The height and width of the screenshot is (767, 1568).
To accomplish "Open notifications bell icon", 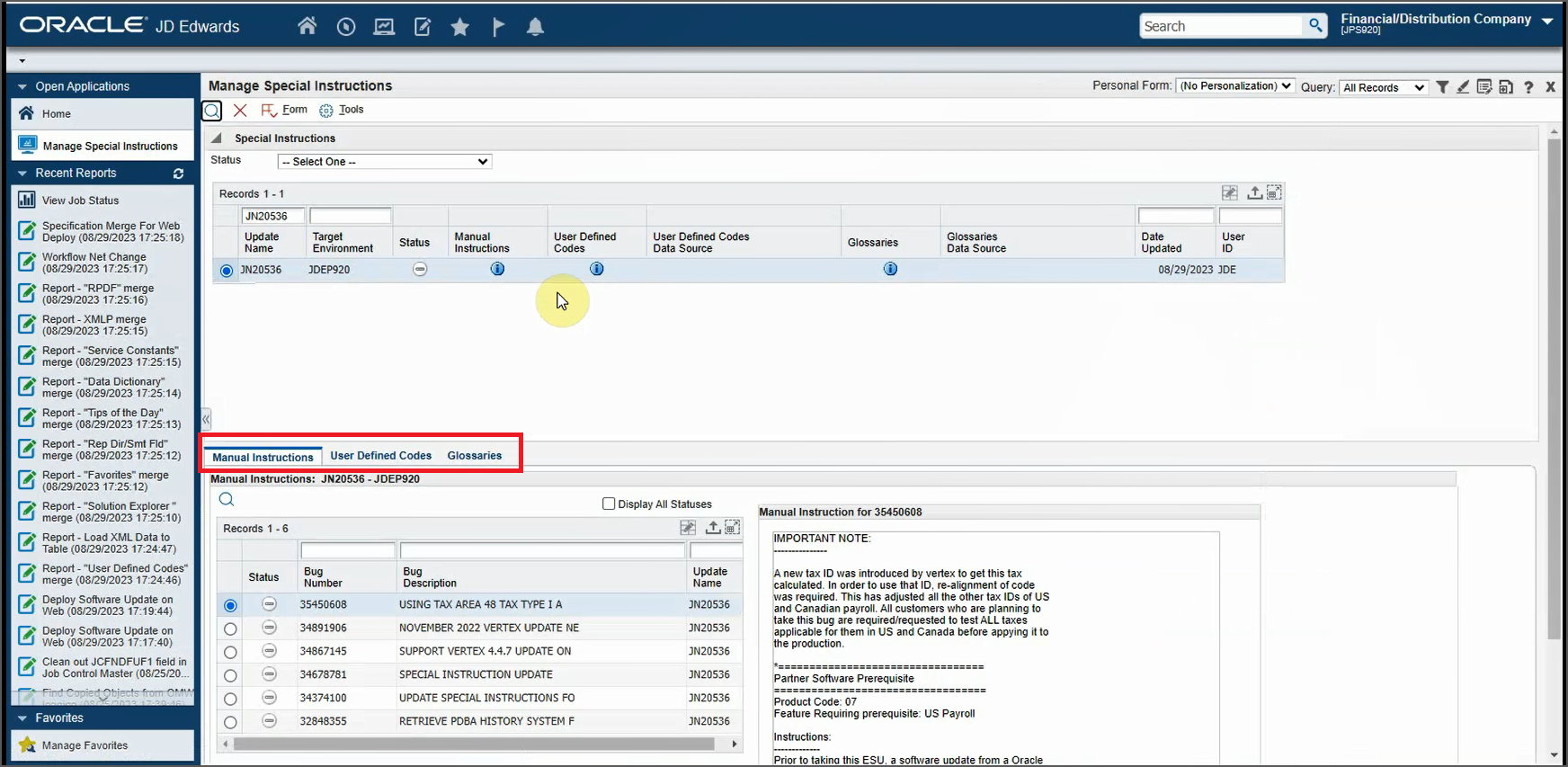I will point(536,27).
